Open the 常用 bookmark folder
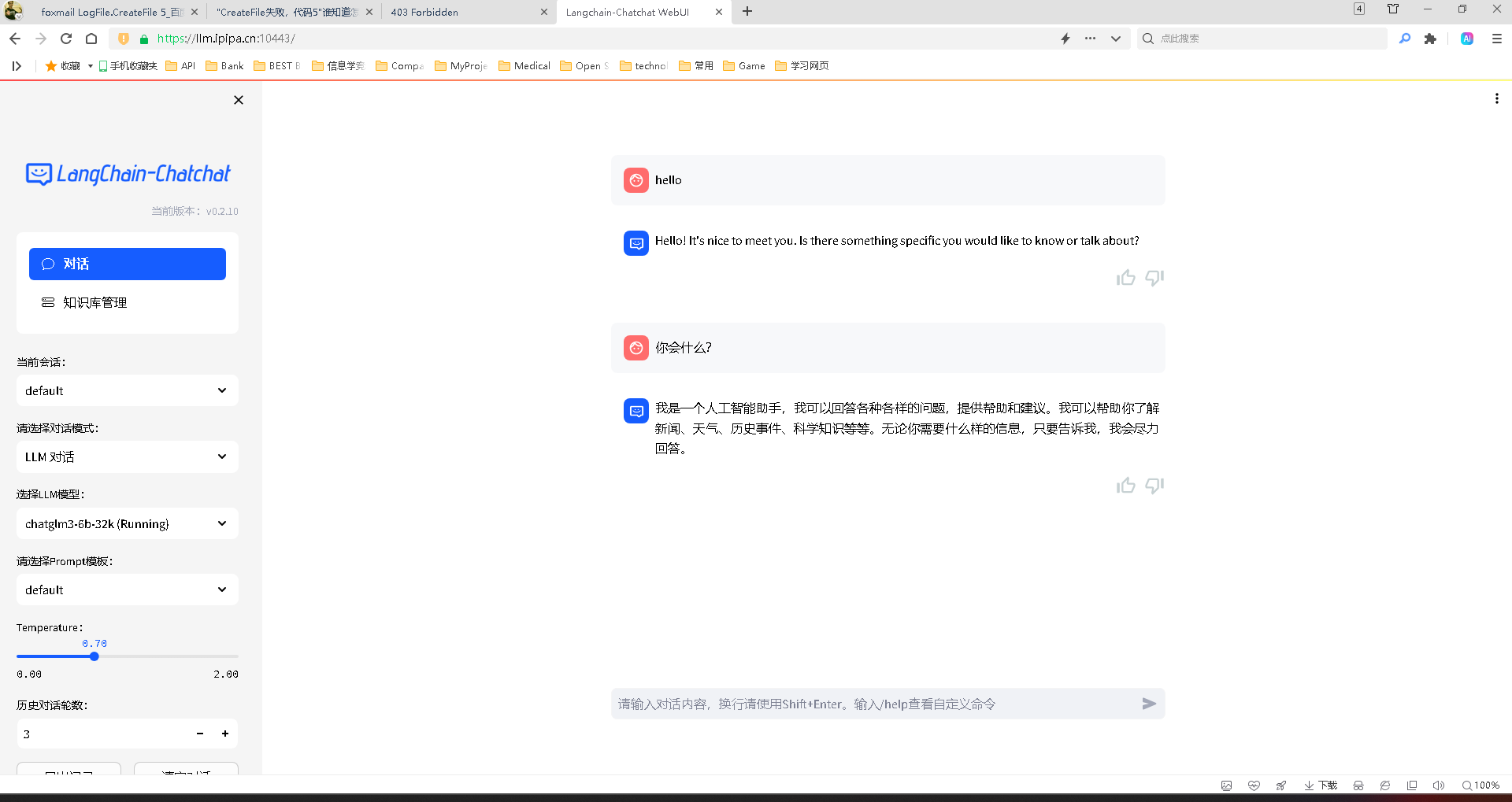The width and height of the screenshot is (1512, 802). click(696, 66)
